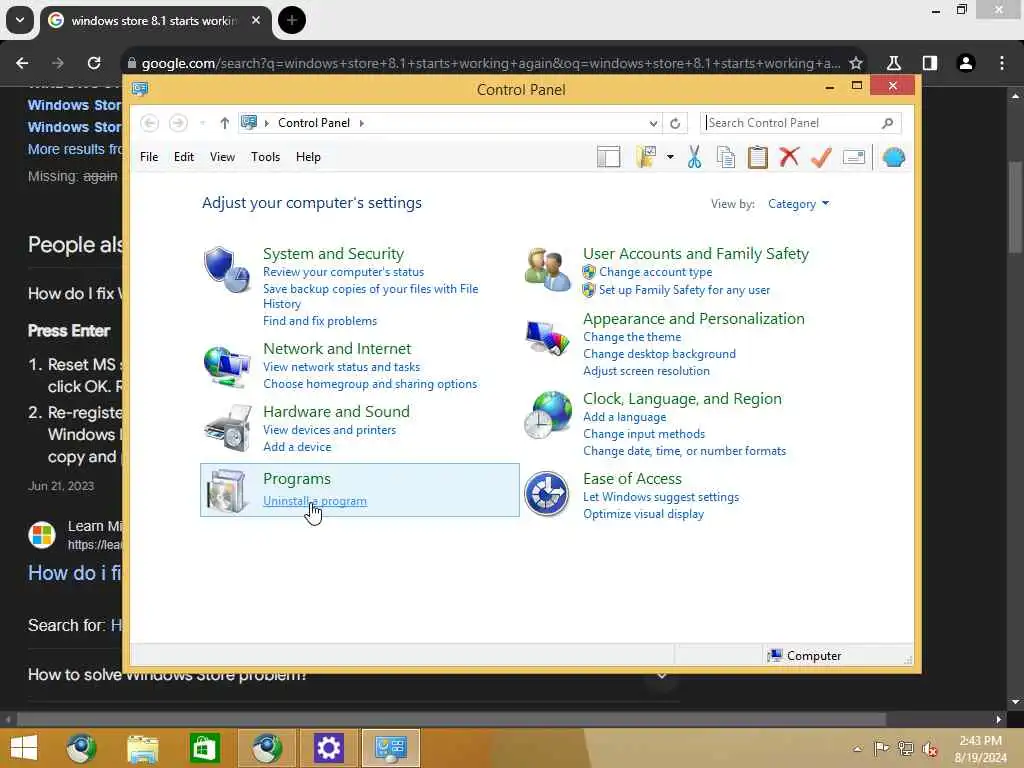Screen dimensions: 1024x768
Task: Click the Control Panel back arrow
Action: click(150, 123)
